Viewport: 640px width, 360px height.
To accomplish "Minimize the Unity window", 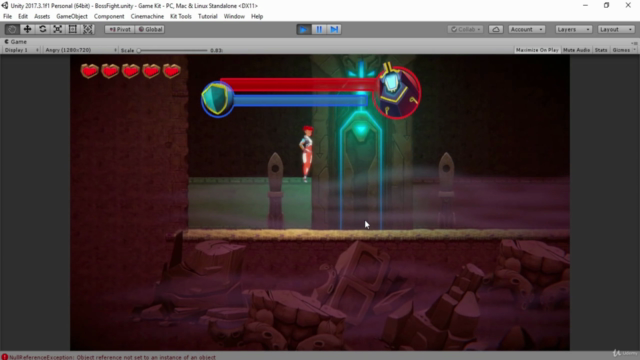I will [x=585, y=5].
